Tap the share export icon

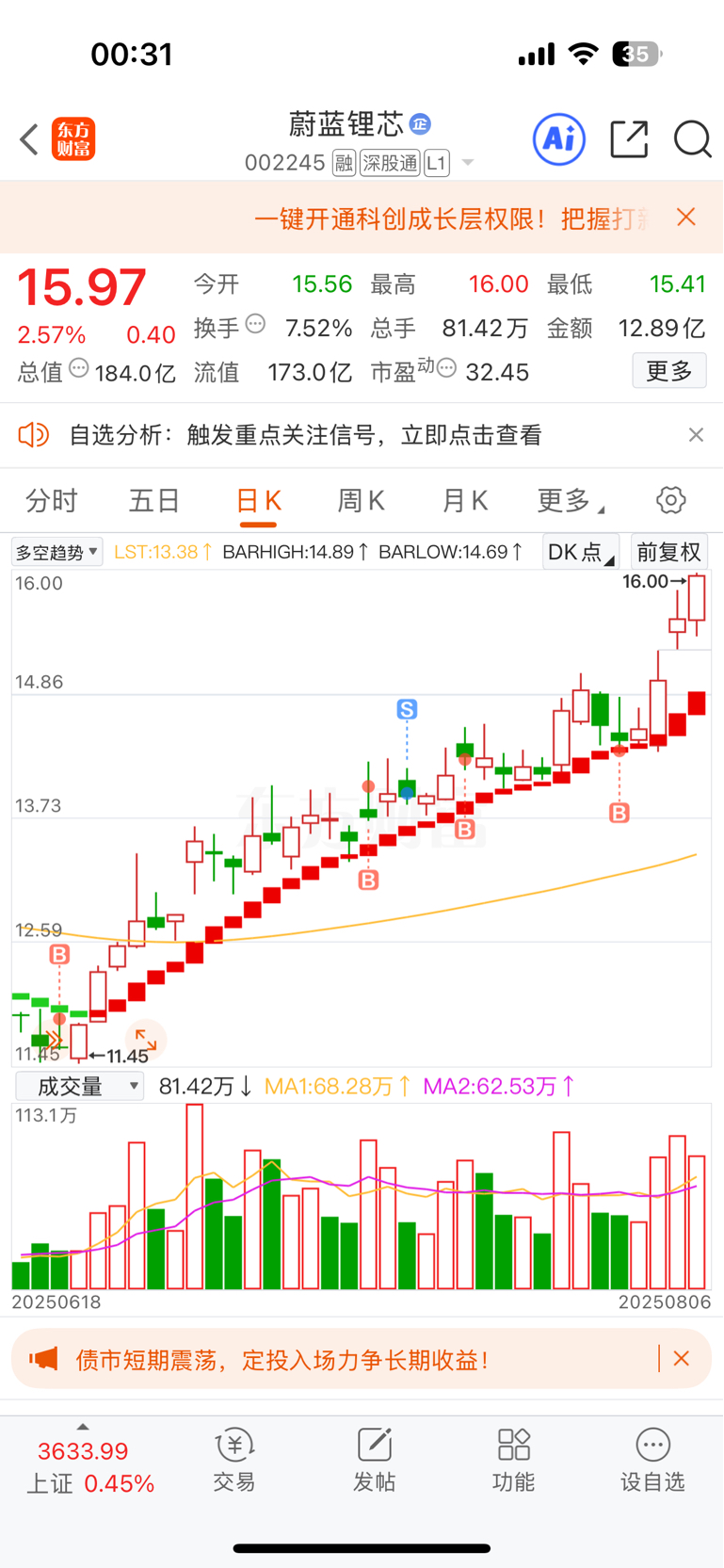click(x=629, y=139)
